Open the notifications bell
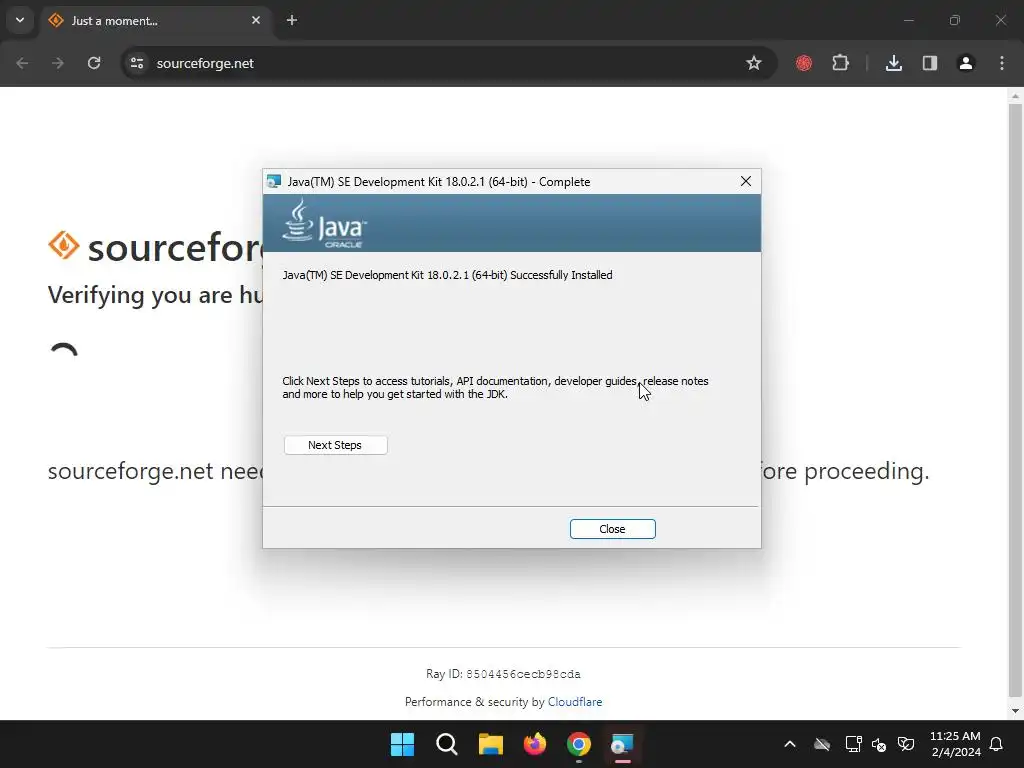The image size is (1024, 768). 997,744
